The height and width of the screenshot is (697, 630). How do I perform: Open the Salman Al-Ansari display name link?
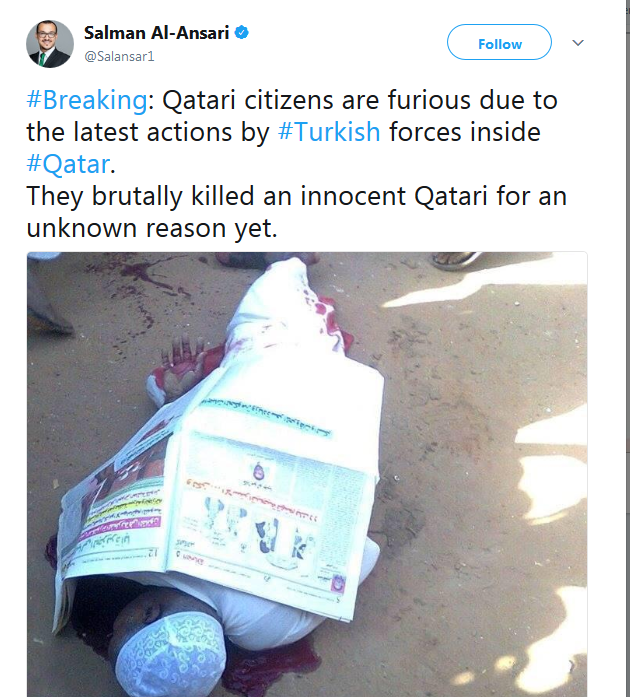[156, 33]
